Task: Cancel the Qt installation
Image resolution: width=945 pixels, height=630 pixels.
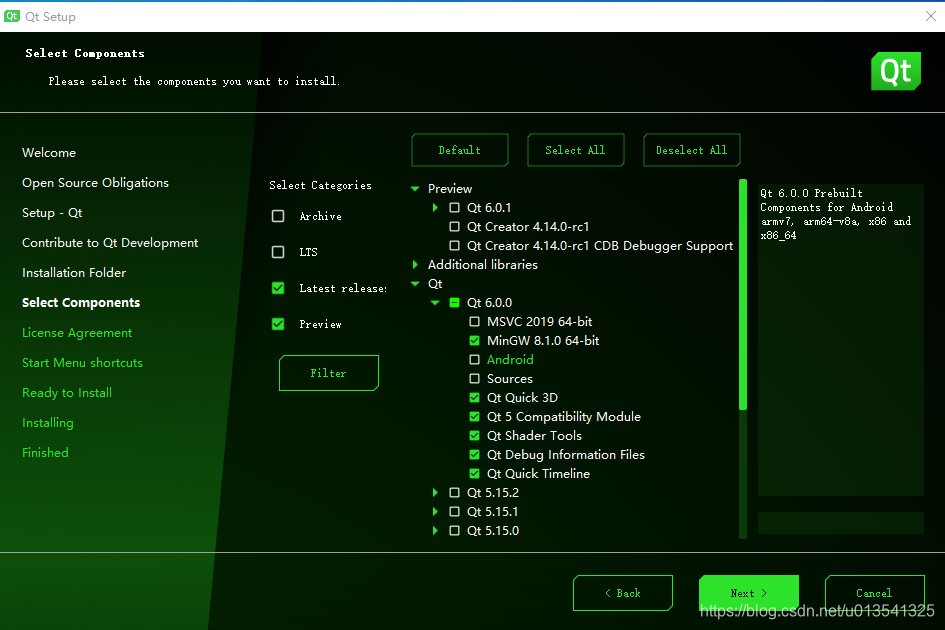Action: [874, 593]
